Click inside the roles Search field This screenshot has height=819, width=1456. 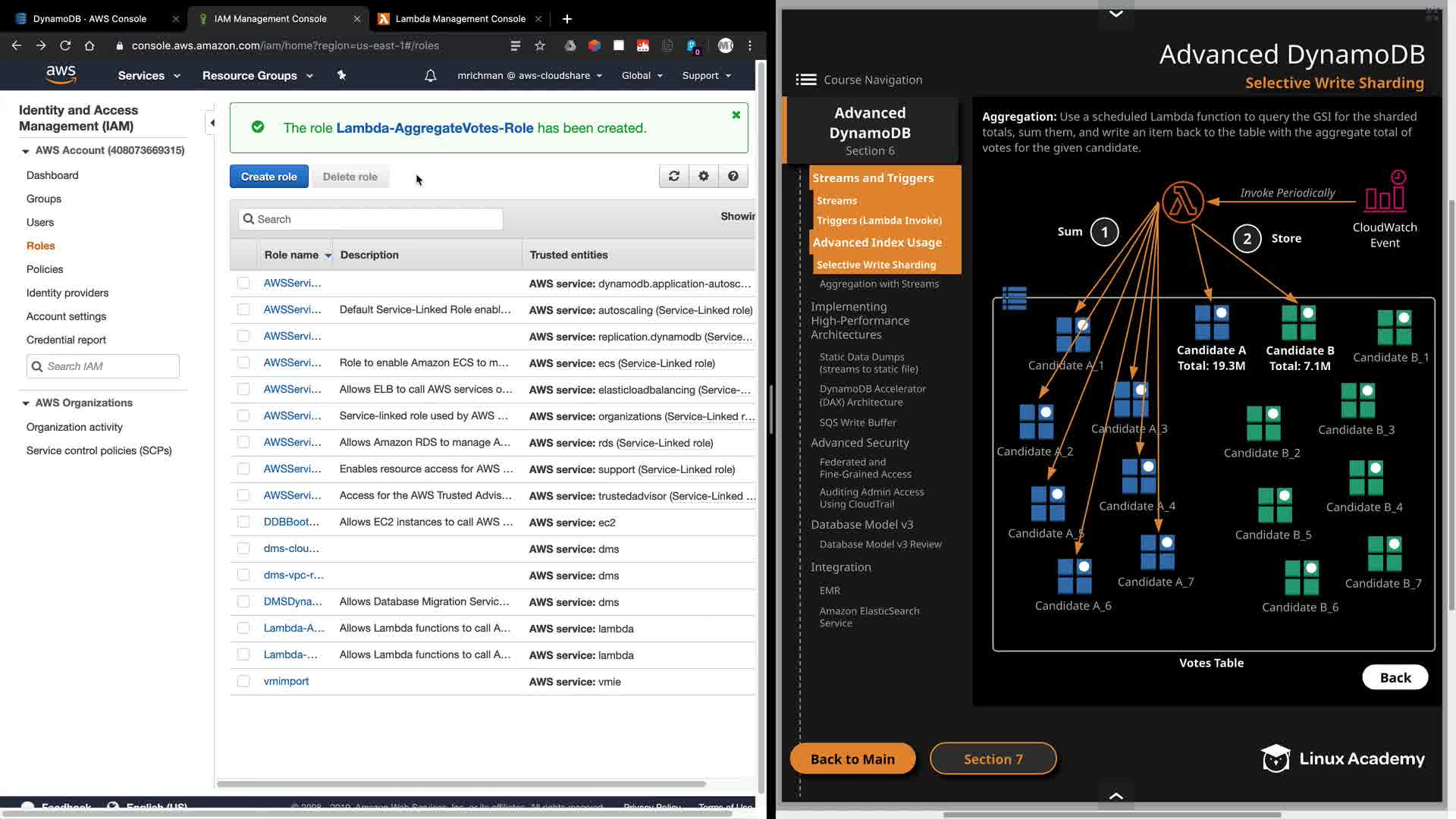pos(372,219)
